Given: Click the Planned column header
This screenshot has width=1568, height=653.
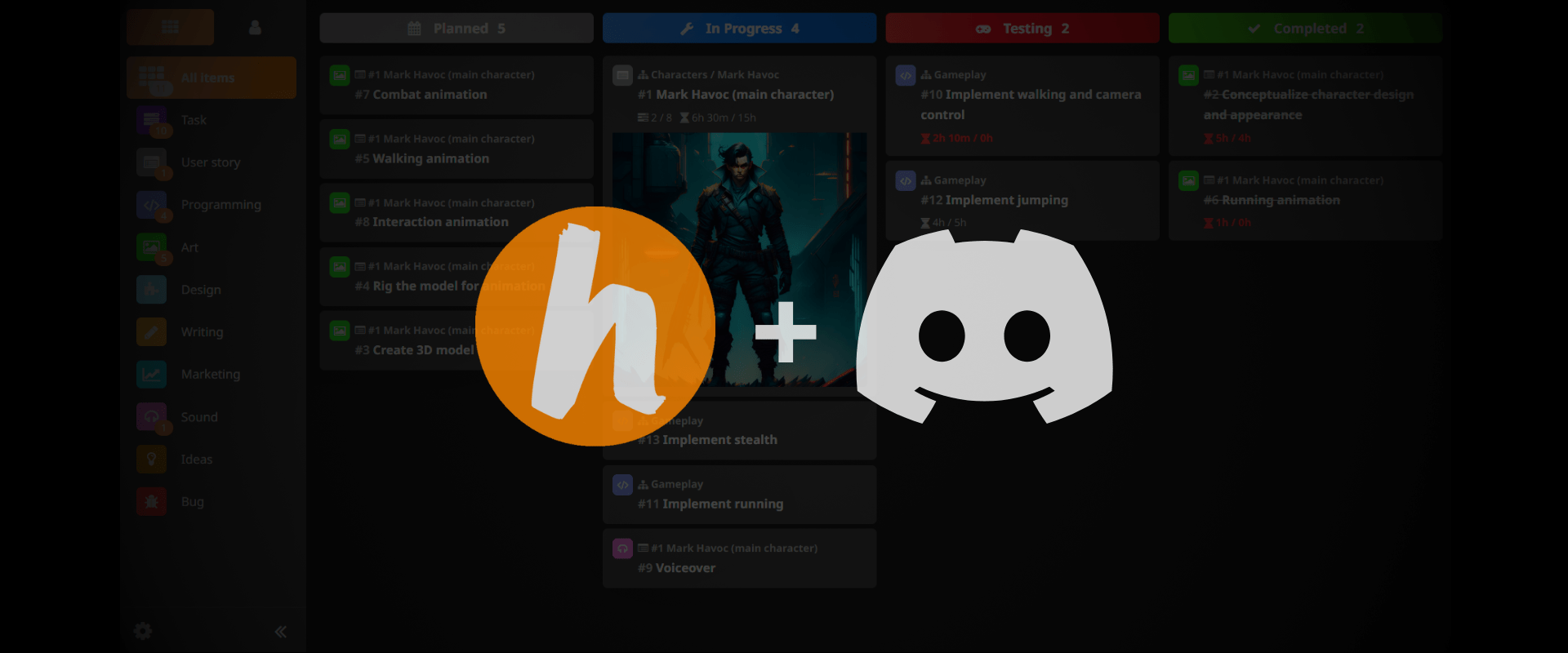Looking at the screenshot, I should [x=456, y=29].
